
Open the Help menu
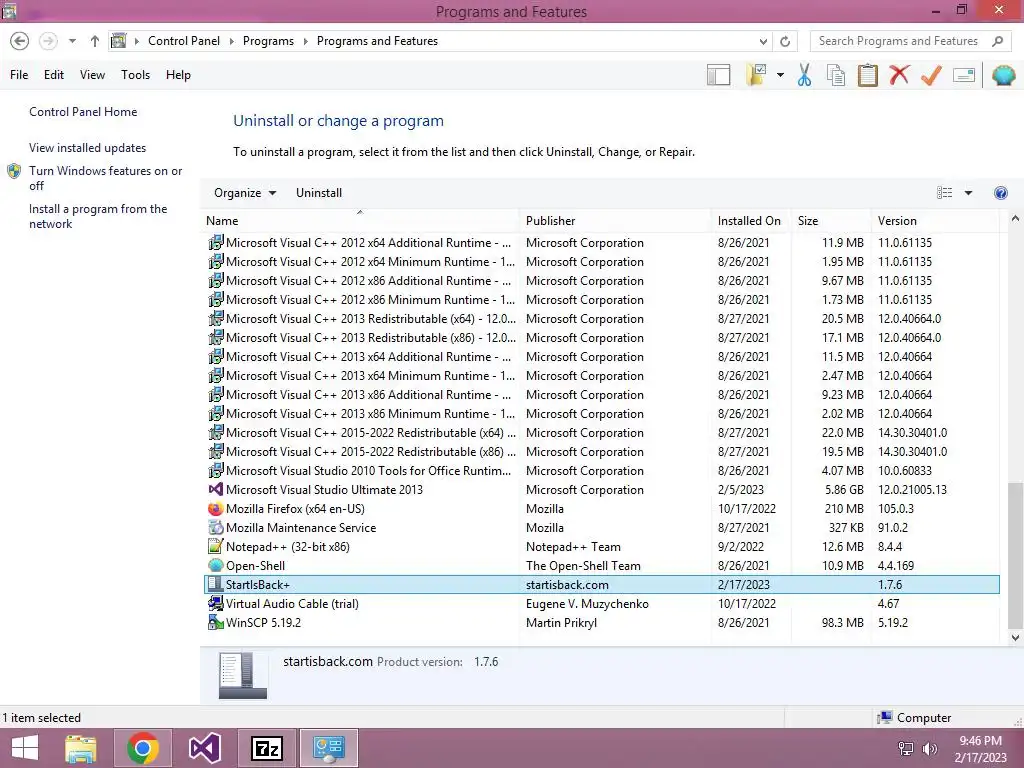tap(178, 75)
